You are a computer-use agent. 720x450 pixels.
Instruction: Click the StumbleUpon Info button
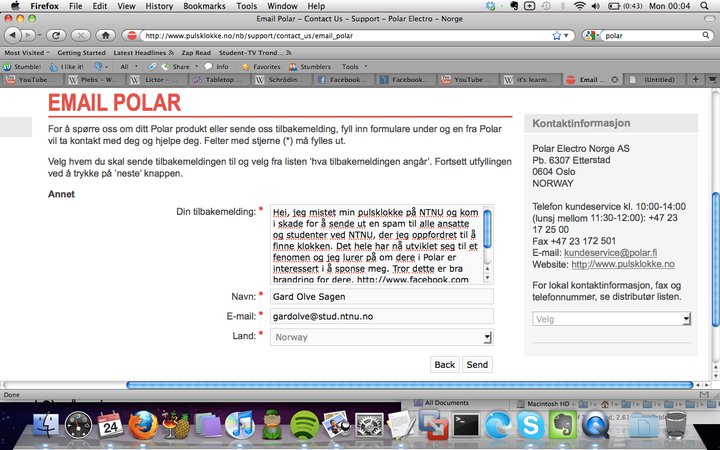pyautogui.click(x=217, y=67)
